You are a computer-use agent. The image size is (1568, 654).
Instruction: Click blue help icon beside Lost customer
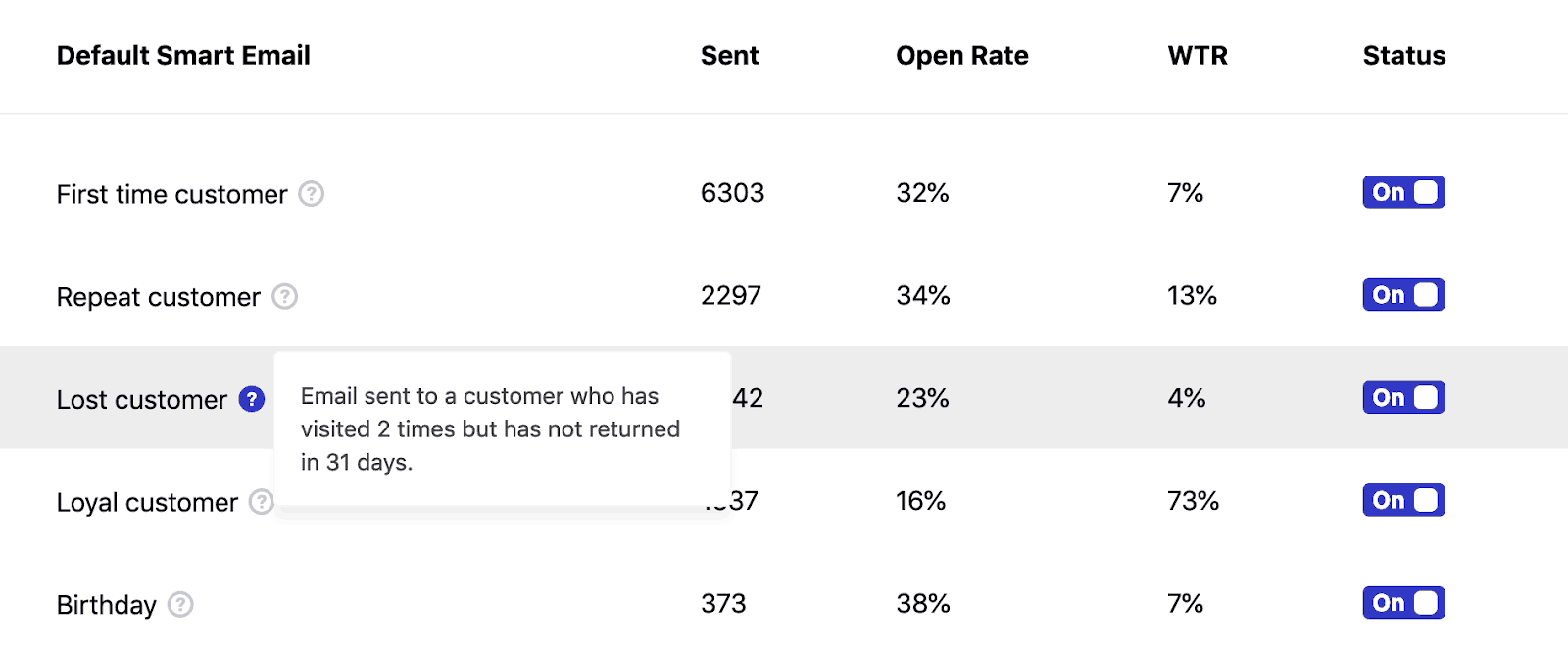pyautogui.click(x=252, y=399)
